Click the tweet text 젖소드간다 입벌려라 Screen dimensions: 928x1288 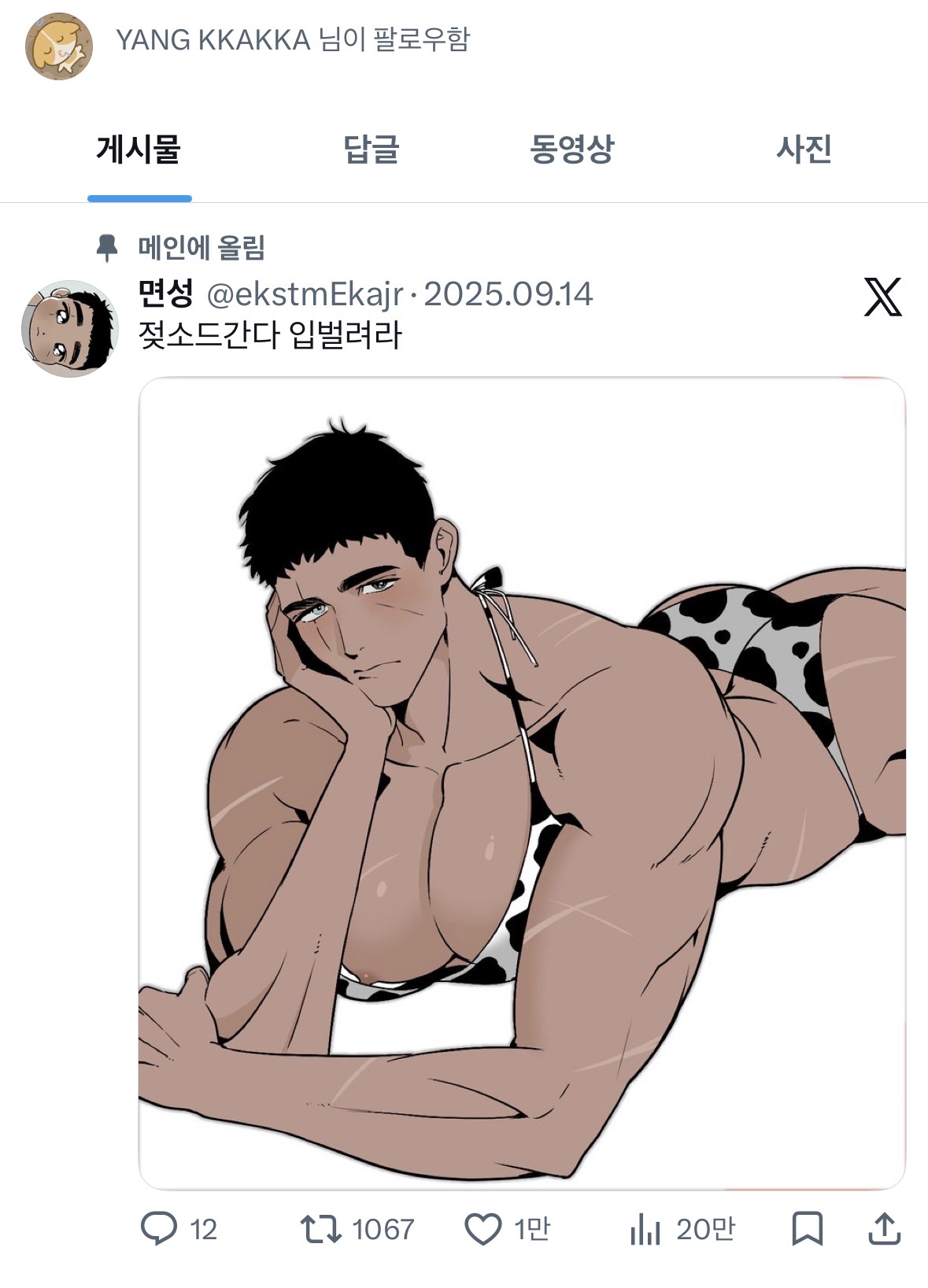(x=270, y=335)
